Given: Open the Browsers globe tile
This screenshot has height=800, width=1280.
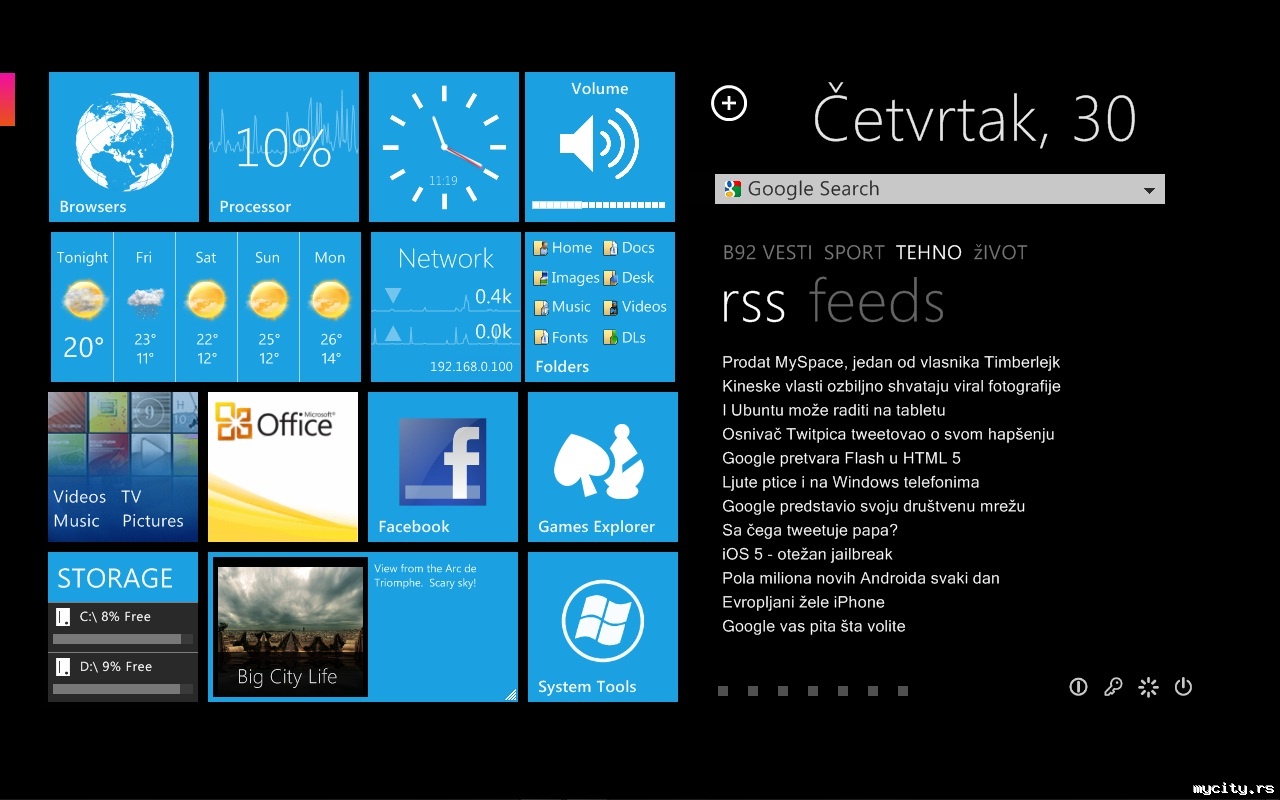Looking at the screenshot, I should click(124, 147).
